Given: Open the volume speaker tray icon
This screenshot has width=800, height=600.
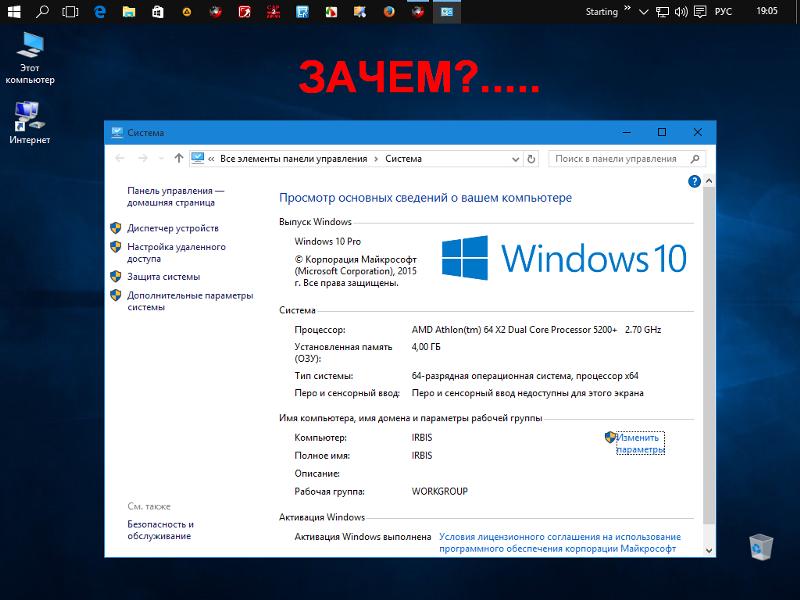Looking at the screenshot, I should point(681,12).
